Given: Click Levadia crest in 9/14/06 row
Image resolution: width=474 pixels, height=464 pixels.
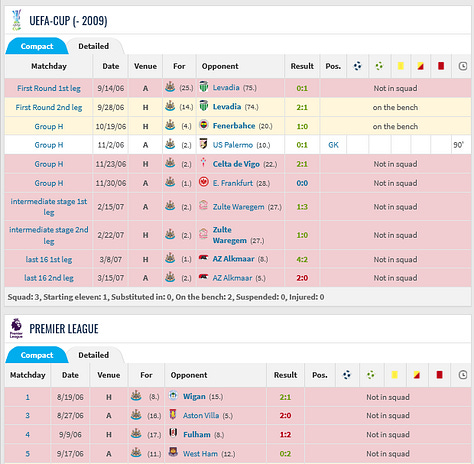Looking at the screenshot, I should pos(204,86).
